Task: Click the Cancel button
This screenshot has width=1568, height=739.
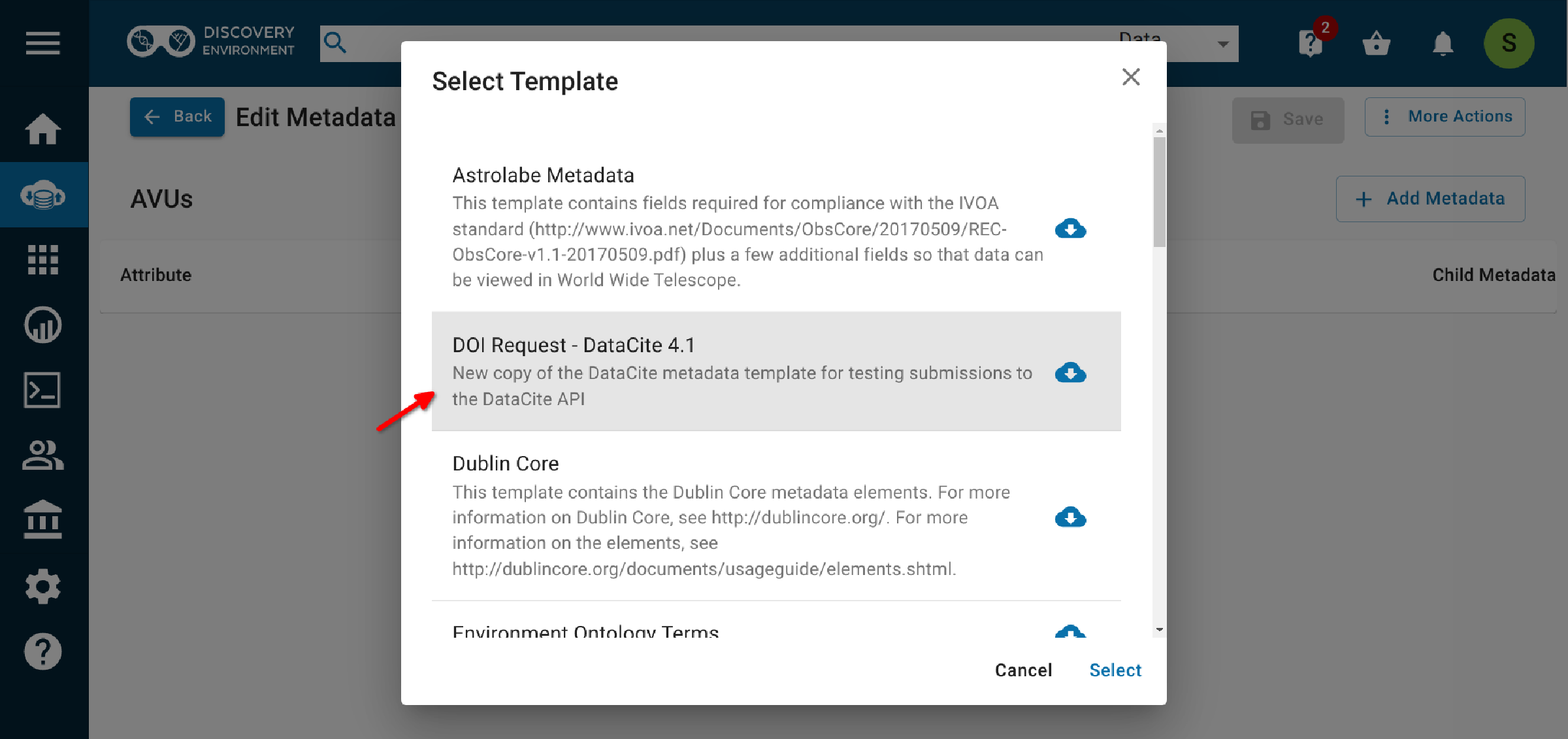Action: pyautogui.click(x=1023, y=670)
